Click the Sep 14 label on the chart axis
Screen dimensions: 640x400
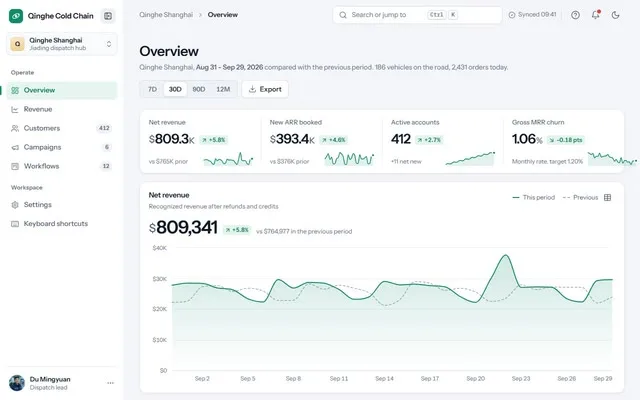pyautogui.click(x=384, y=378)
